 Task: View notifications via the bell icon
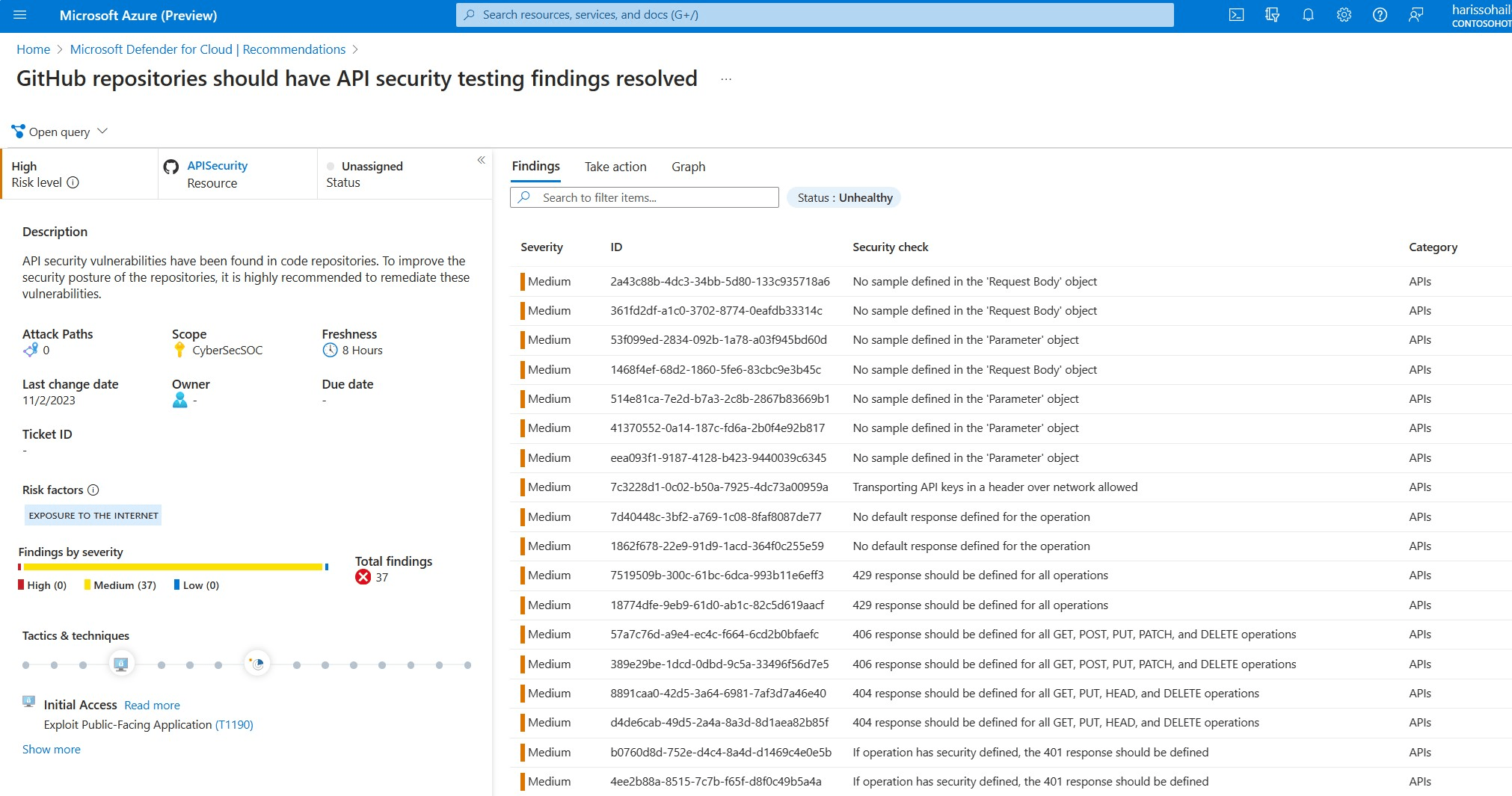click(x=1308, y=14)
